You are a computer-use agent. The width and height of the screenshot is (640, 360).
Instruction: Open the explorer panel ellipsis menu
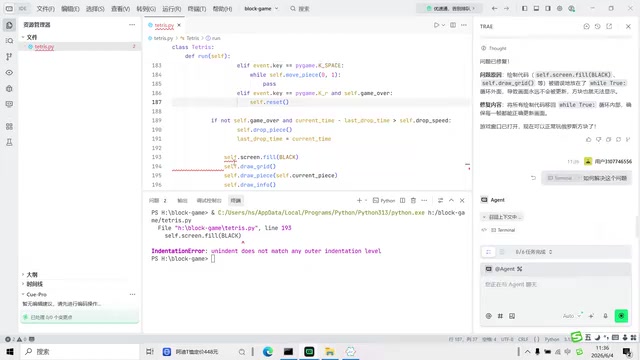(132, 25)
